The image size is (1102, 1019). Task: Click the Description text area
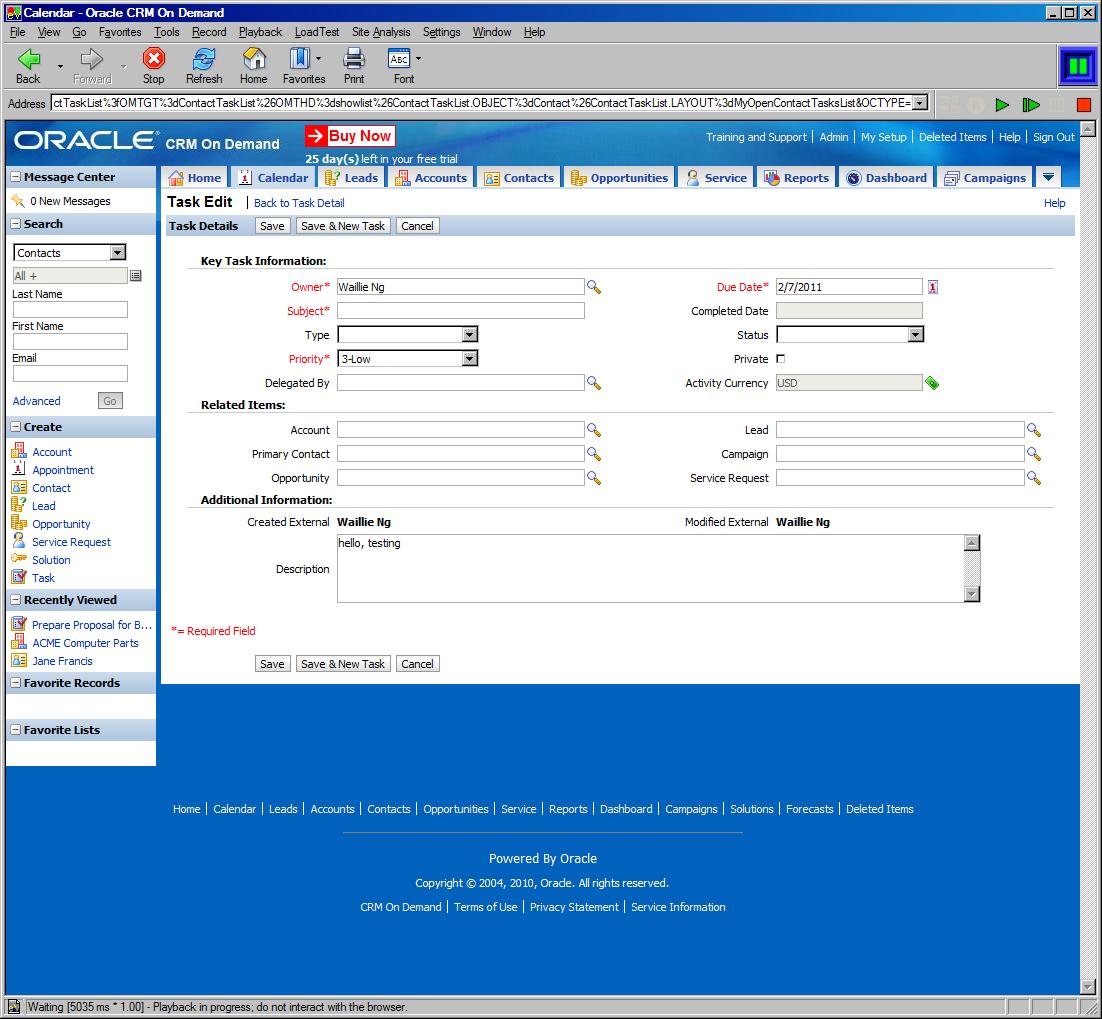click(x=652, y=569)
